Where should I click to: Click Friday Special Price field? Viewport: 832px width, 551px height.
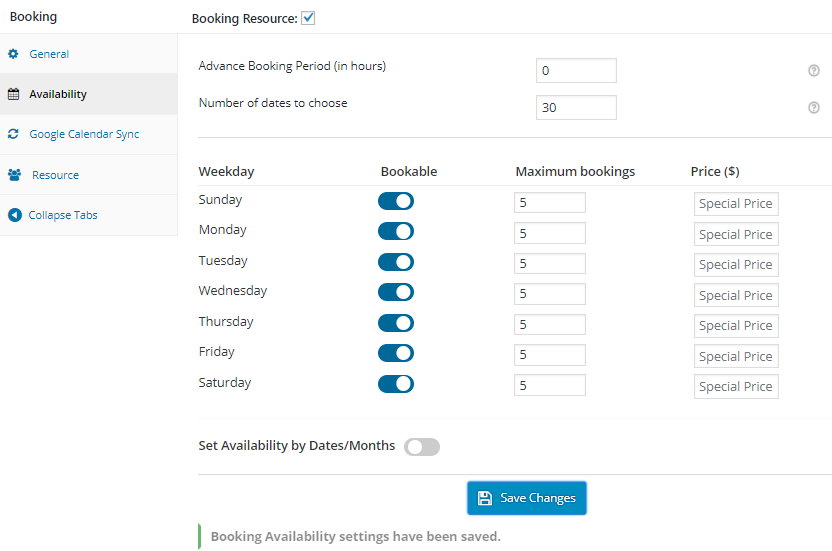click(736, 357)
